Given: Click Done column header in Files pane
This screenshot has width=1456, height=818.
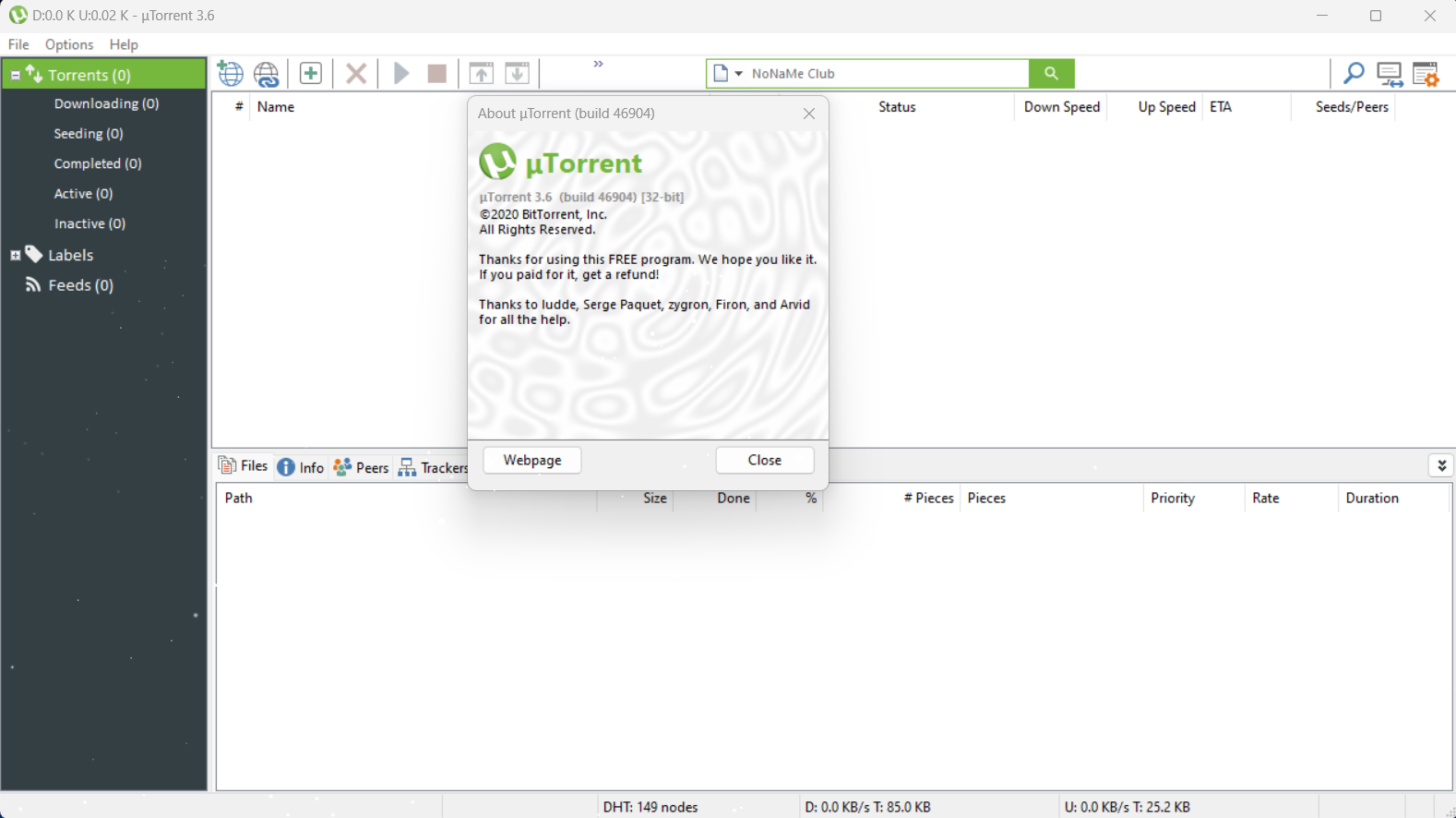Looking at the screenshot, I should pyautogui.click(x=734, y=499).
